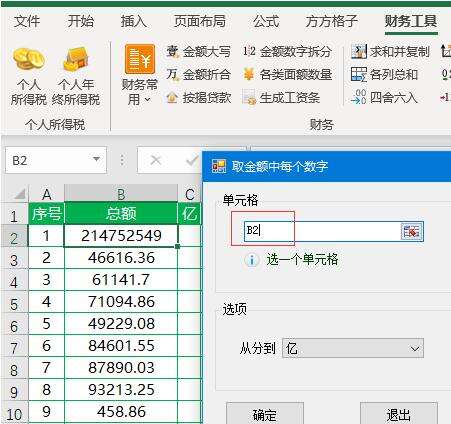The image size is (451, 424).
Task: Click the cell range picker icon in dialog
Action: [412, 231]
